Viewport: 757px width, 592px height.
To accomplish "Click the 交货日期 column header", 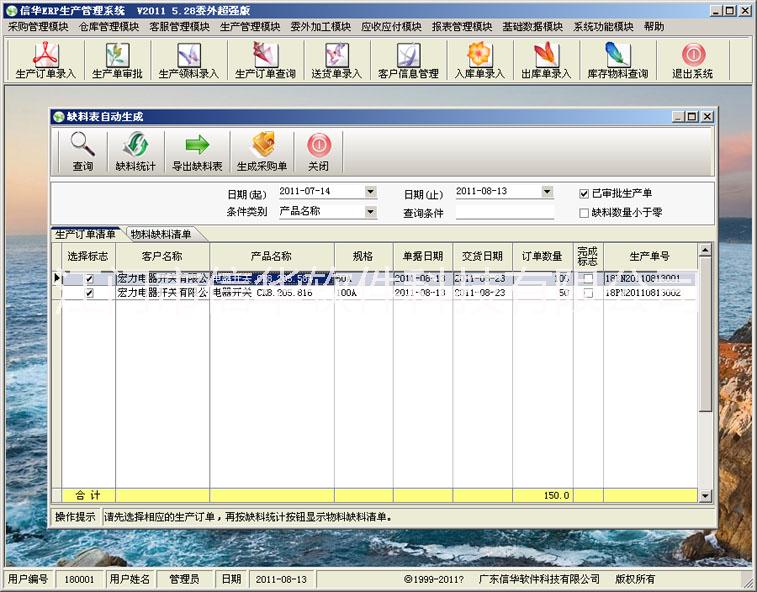I will click(x=482, y=256).
